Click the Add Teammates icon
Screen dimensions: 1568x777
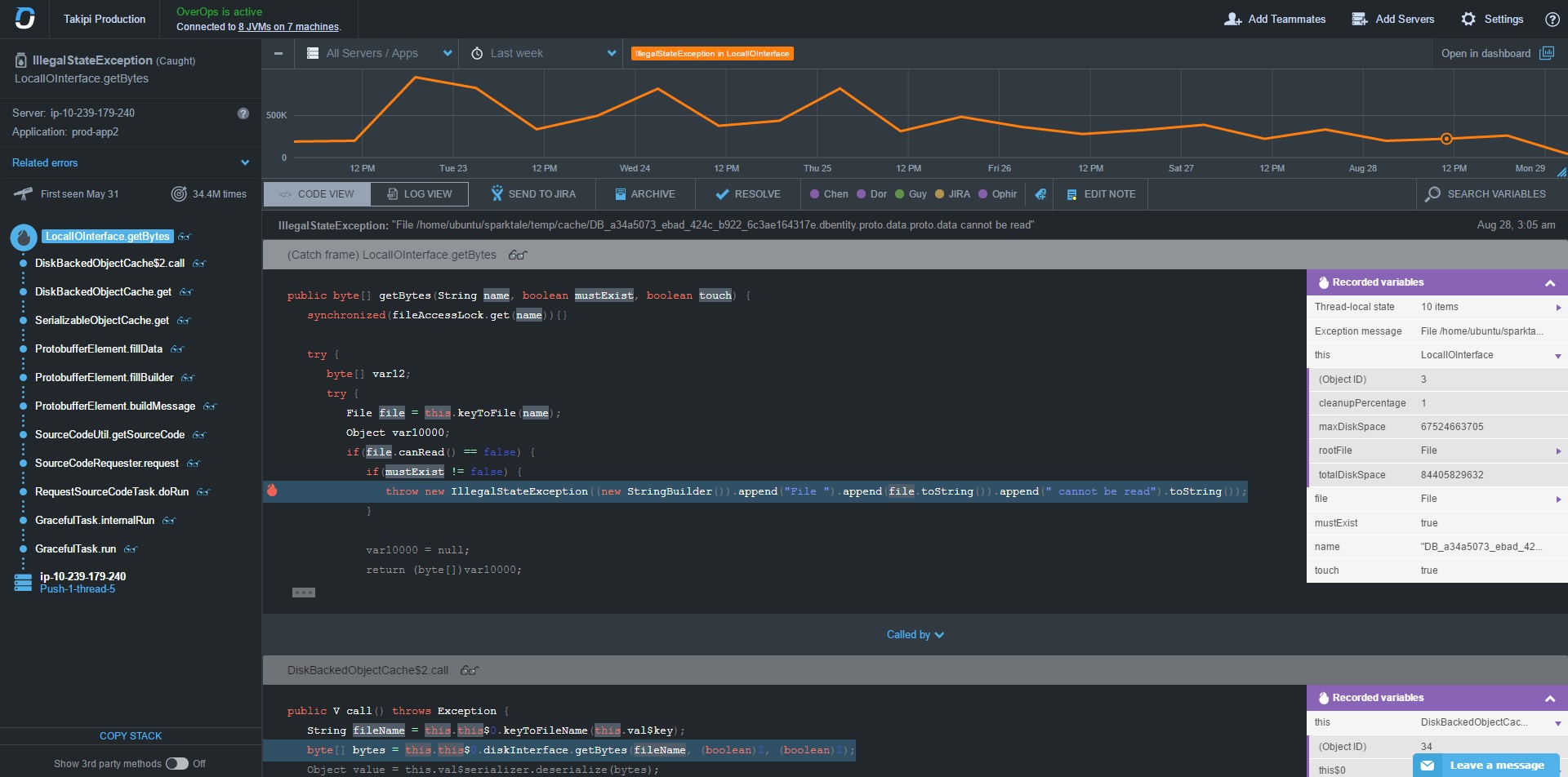pyautogui.click(x=1232, y=19)
